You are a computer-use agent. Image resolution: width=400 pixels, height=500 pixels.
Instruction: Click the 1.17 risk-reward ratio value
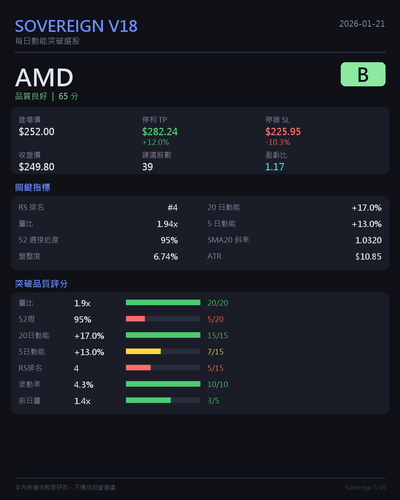[275, 167]
